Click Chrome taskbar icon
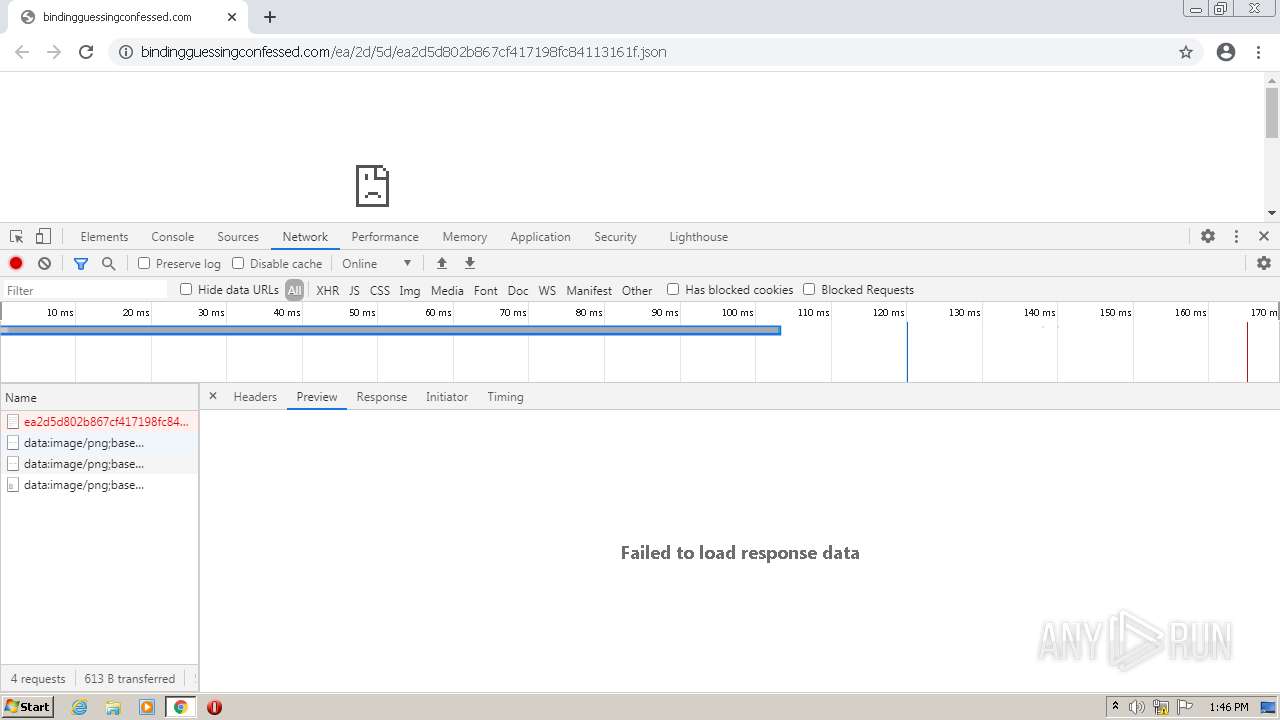Viewport: 1280px width, 720px height. 181,707
